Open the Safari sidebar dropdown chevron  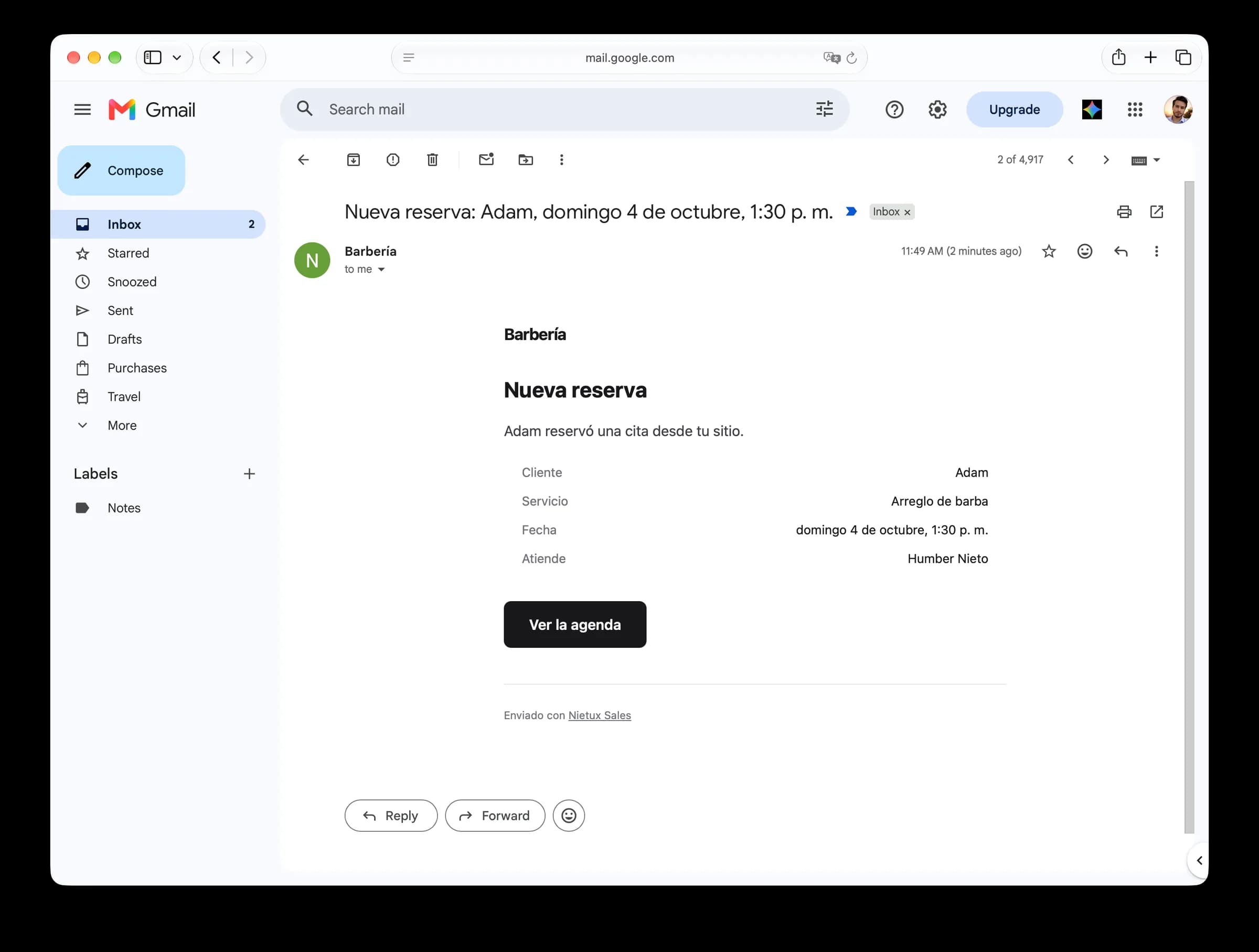177,58
